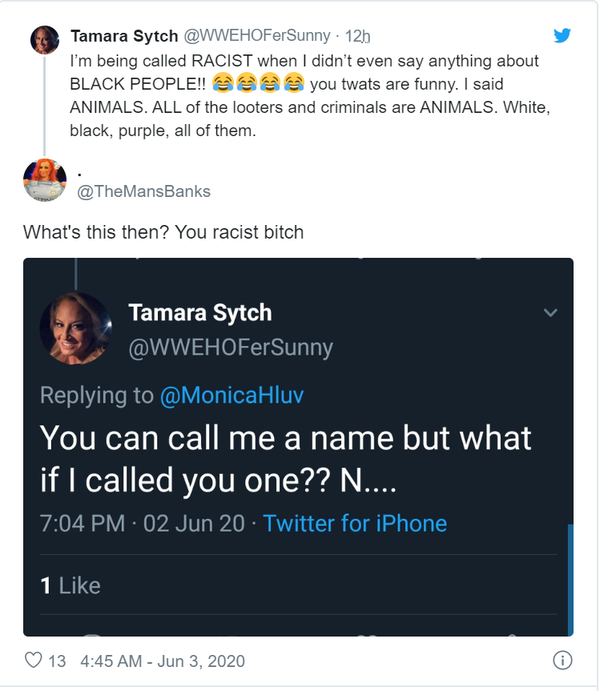Expand the chevron menu in embedded tweet
Image resolution: width=600 pixels, height=691 pixels.
click(550, 313)
